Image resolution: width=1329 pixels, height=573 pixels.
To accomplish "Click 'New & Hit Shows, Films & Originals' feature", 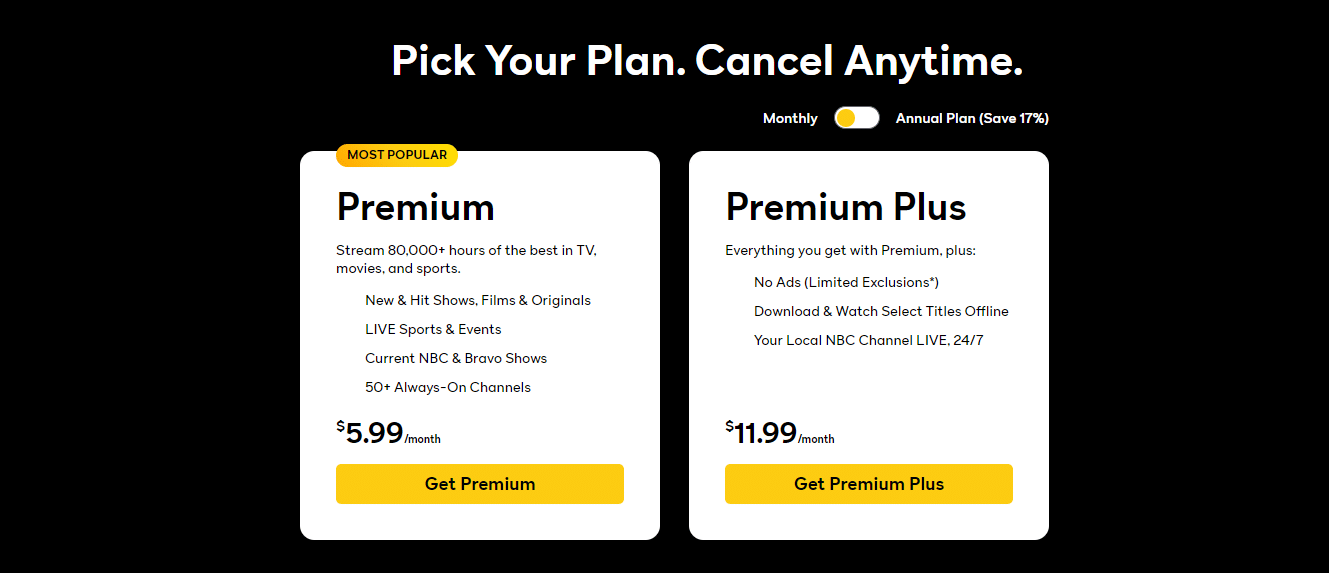I will coord(478,300).
